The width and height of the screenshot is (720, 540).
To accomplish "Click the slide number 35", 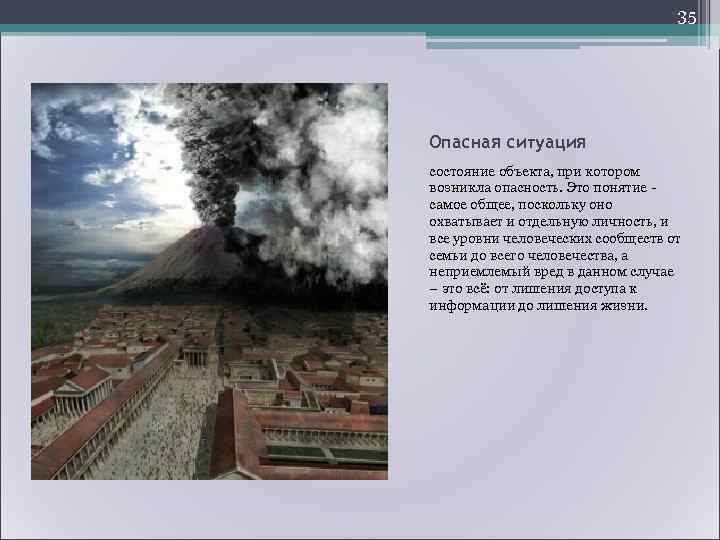I will (687, 17).
